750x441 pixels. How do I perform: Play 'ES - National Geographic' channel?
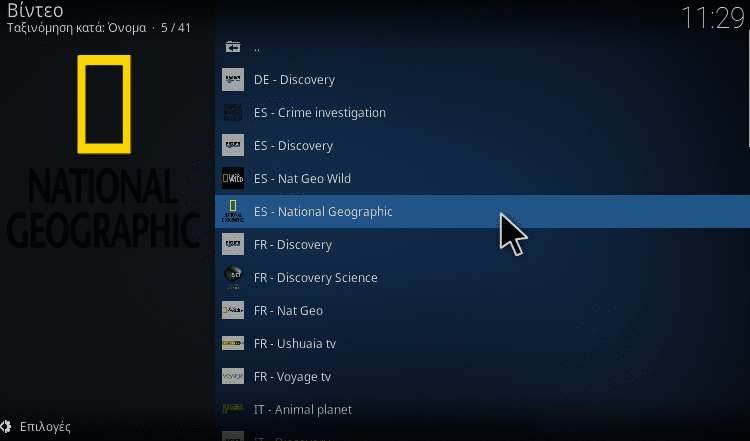pyautogui.click(x=482, y=211)
